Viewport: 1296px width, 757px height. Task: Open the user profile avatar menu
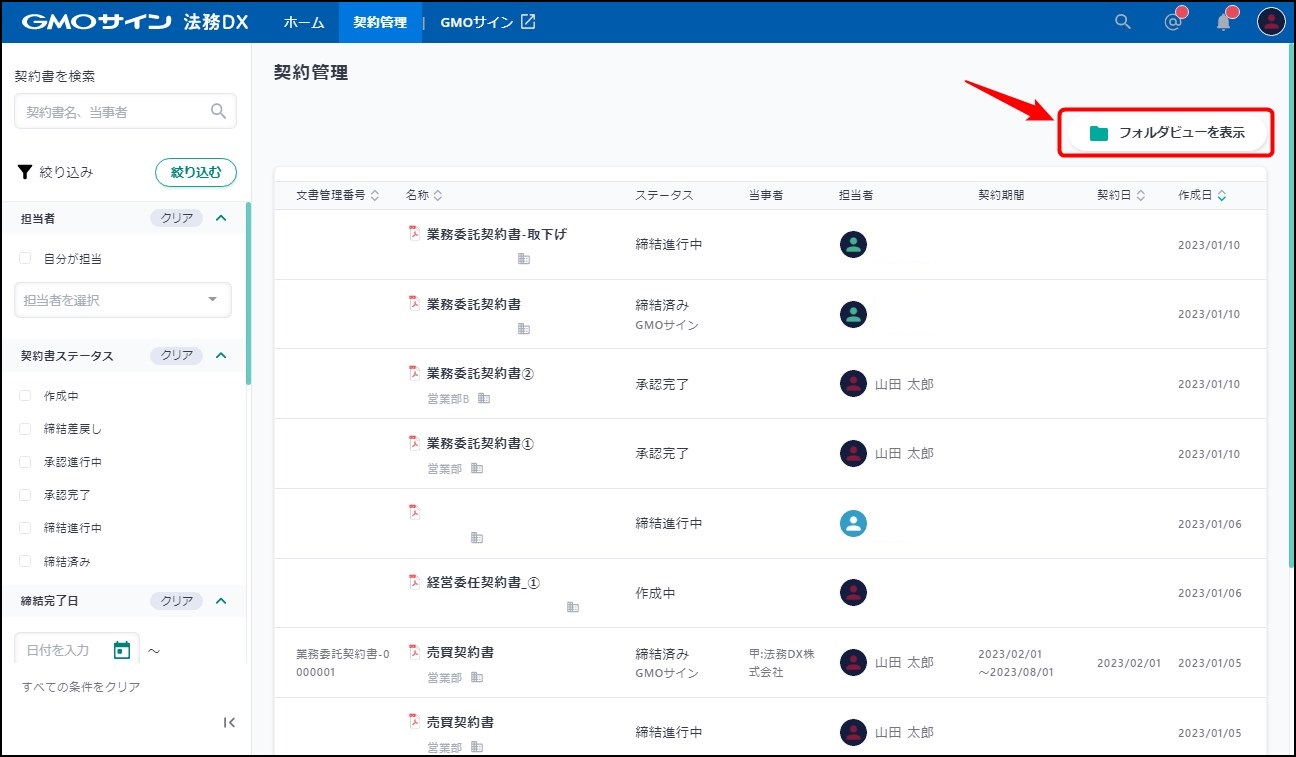point(1270,22)
